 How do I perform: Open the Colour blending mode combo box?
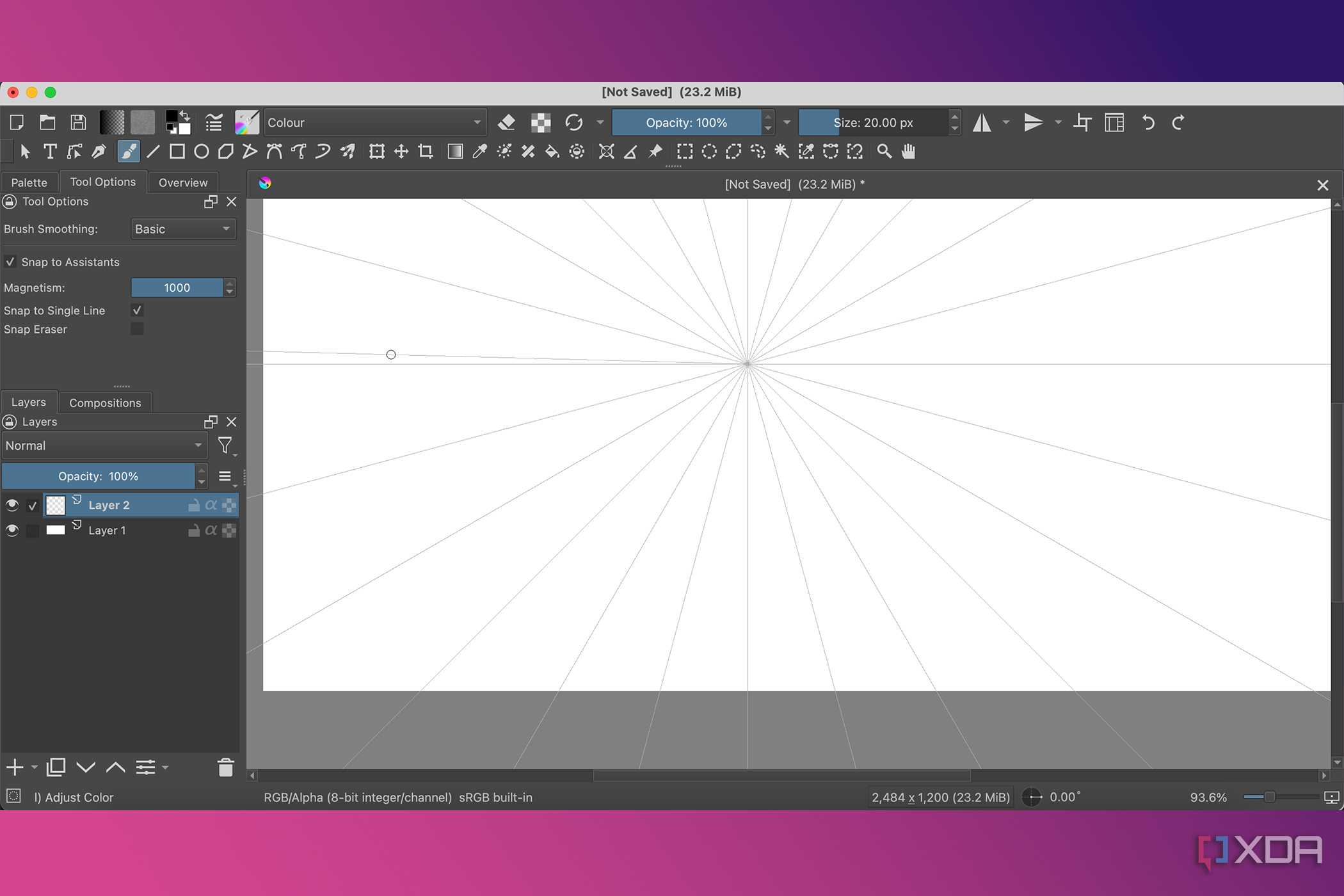point(375,122)
